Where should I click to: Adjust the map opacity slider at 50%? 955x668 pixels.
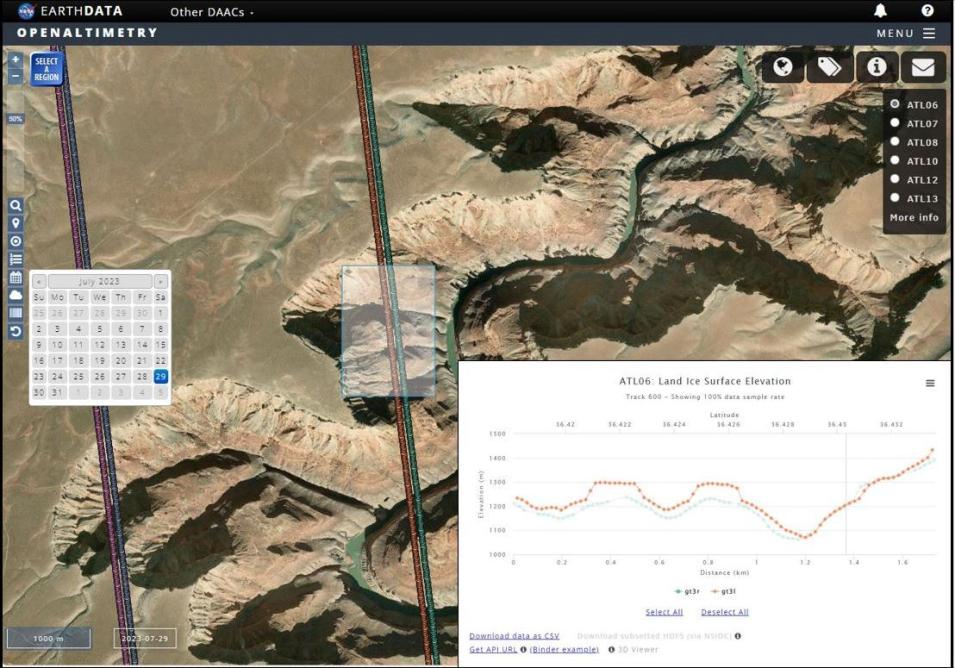tap(16, 119)
